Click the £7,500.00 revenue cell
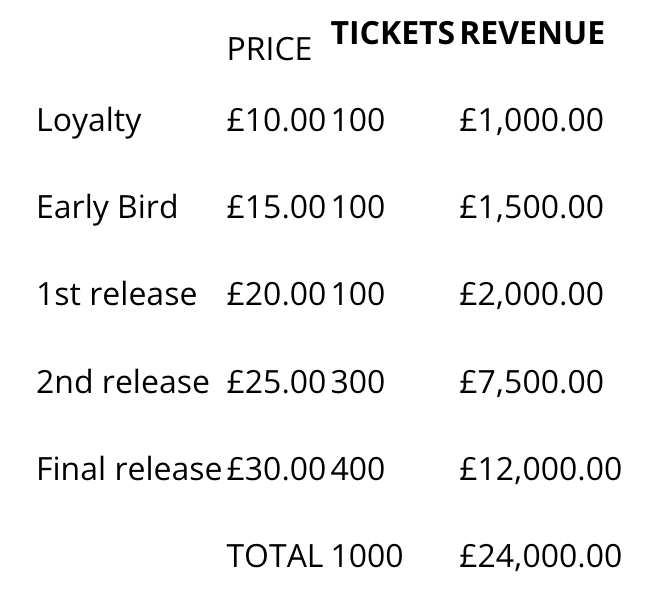The width and height of the screenshot is (650, 600). coord(531,381)
